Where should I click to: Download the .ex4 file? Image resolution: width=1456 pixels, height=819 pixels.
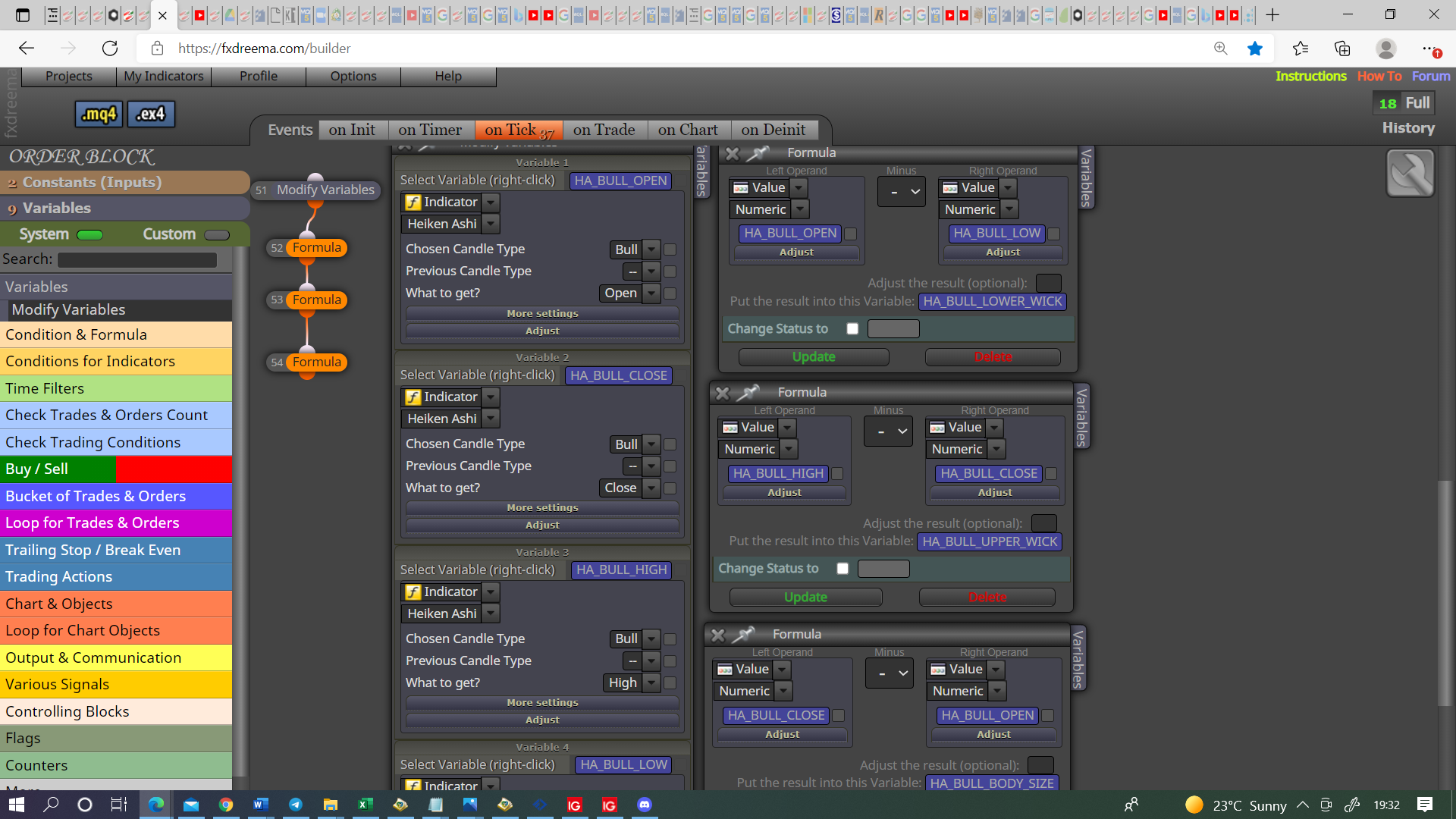click(x=150, y=115)
